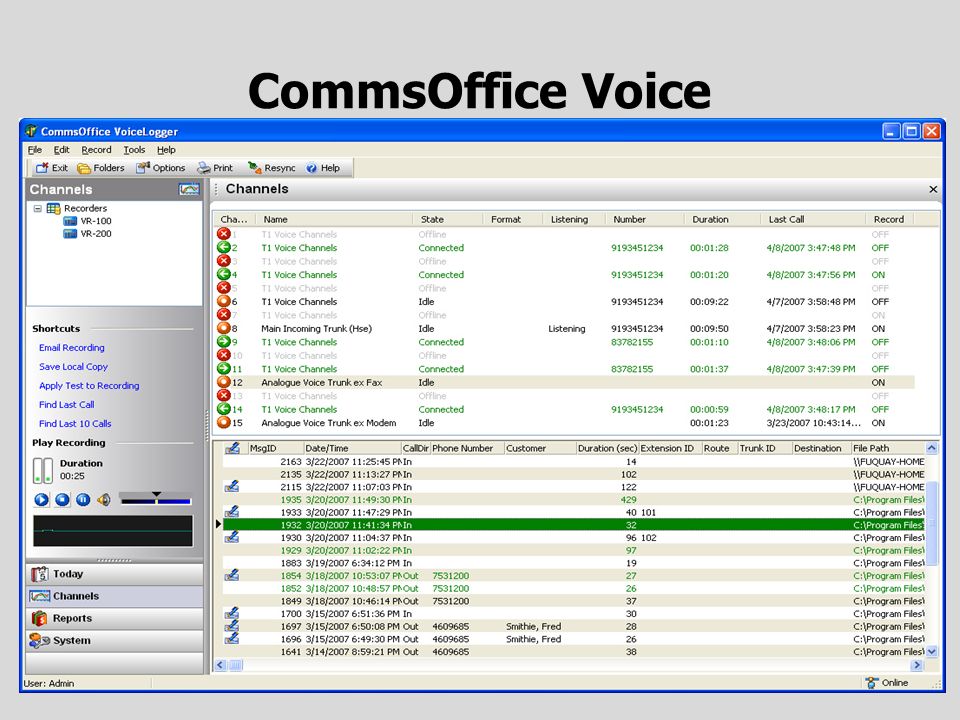Image resolution: width=960 pixels, height=720 pixels.
Task: Click the message list scroll-down arrow
Action: pyautogui.click(x=932, y=652)
